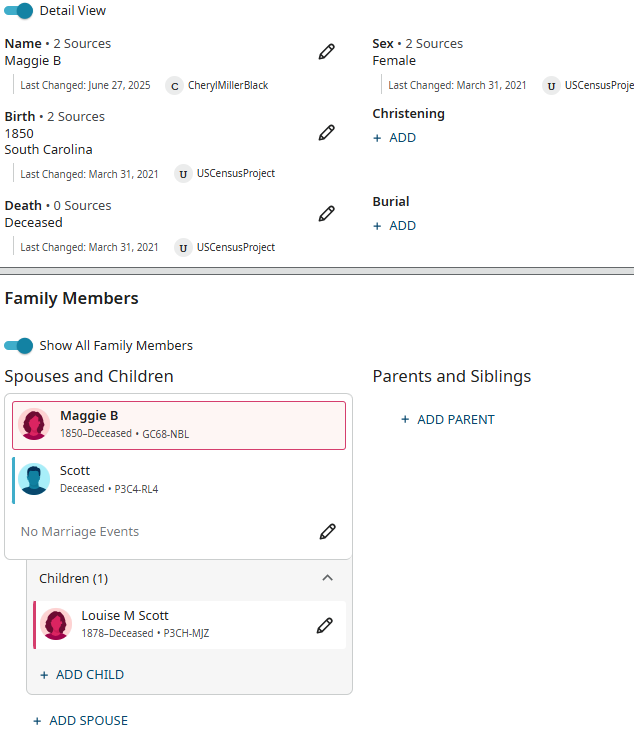This screenshot has width=634, height=738.
Task: Click ADD SPOUSE button
Action: coord(80,721)
